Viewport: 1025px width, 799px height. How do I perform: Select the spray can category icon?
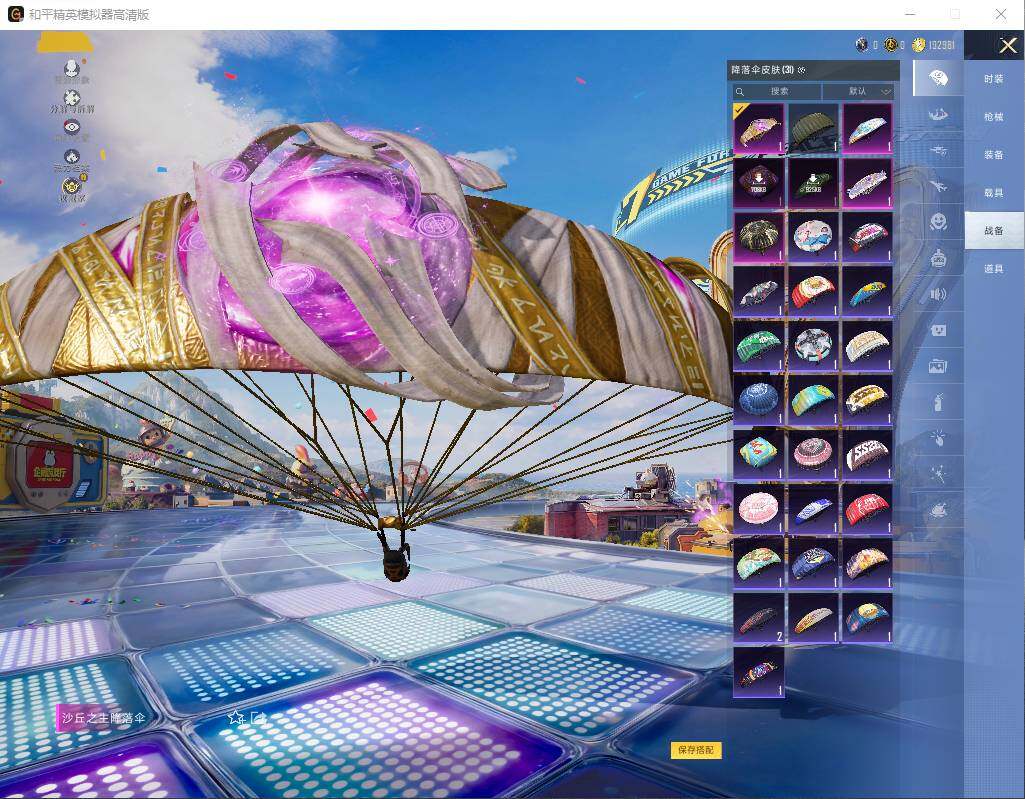click(938, 402)
